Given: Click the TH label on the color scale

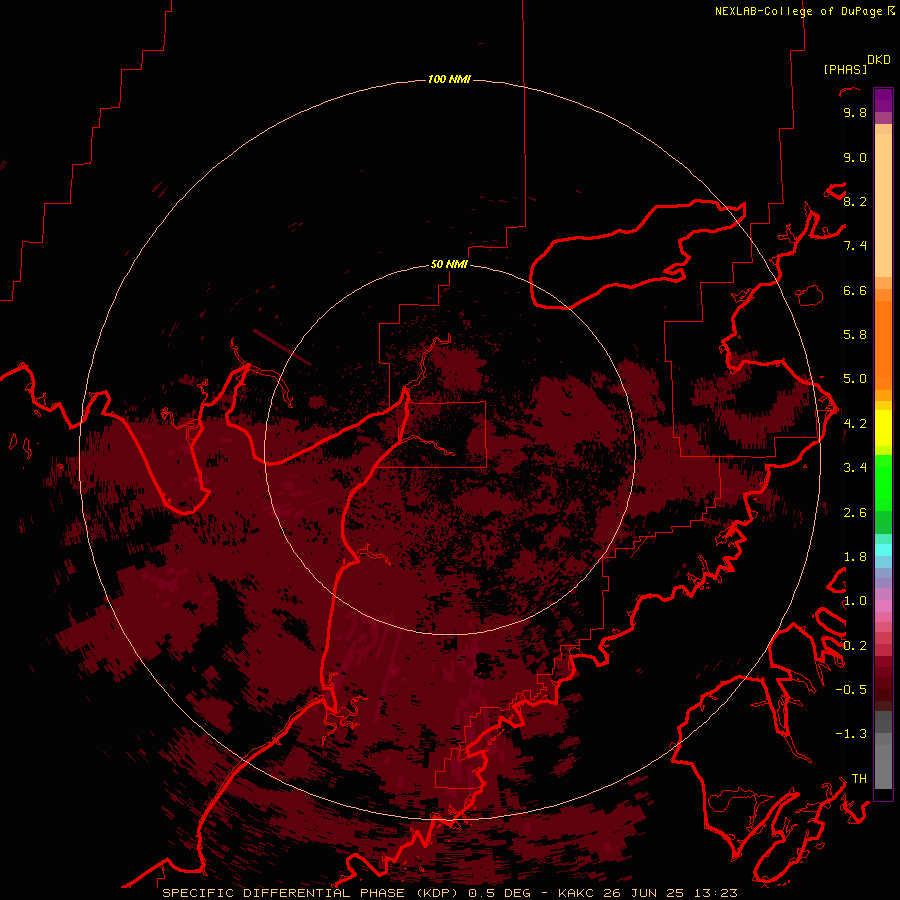Looking at the screenshot, I should [x=859, y=779].
